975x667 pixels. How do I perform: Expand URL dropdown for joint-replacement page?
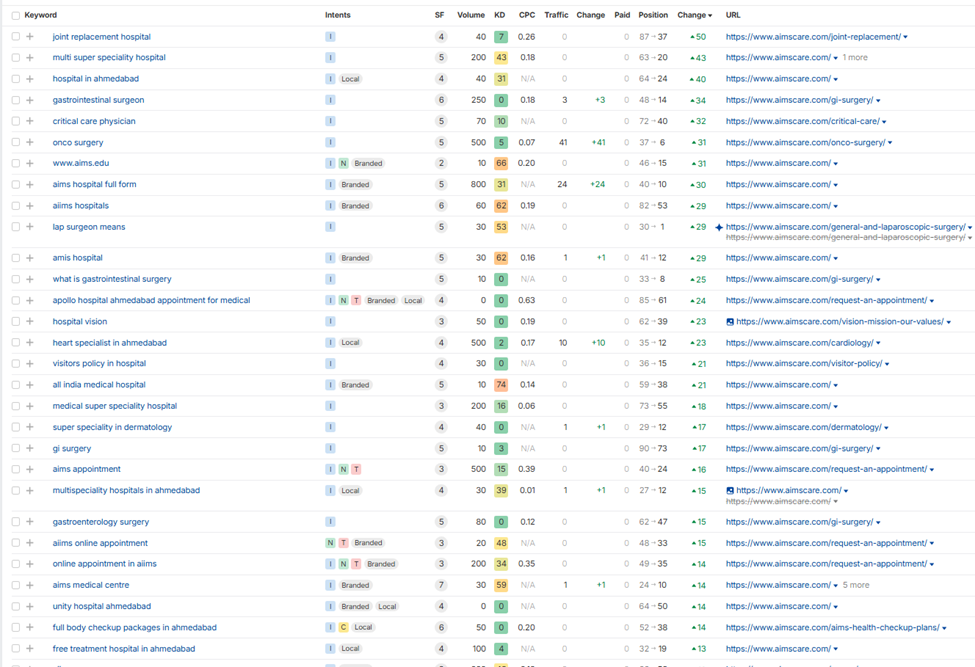tap(905, 37)
